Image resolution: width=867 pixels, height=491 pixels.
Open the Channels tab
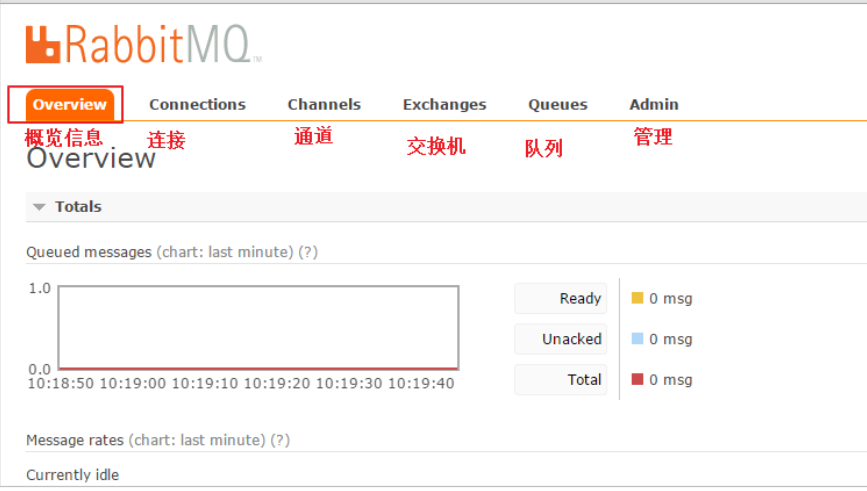click(x=324, y=104)
